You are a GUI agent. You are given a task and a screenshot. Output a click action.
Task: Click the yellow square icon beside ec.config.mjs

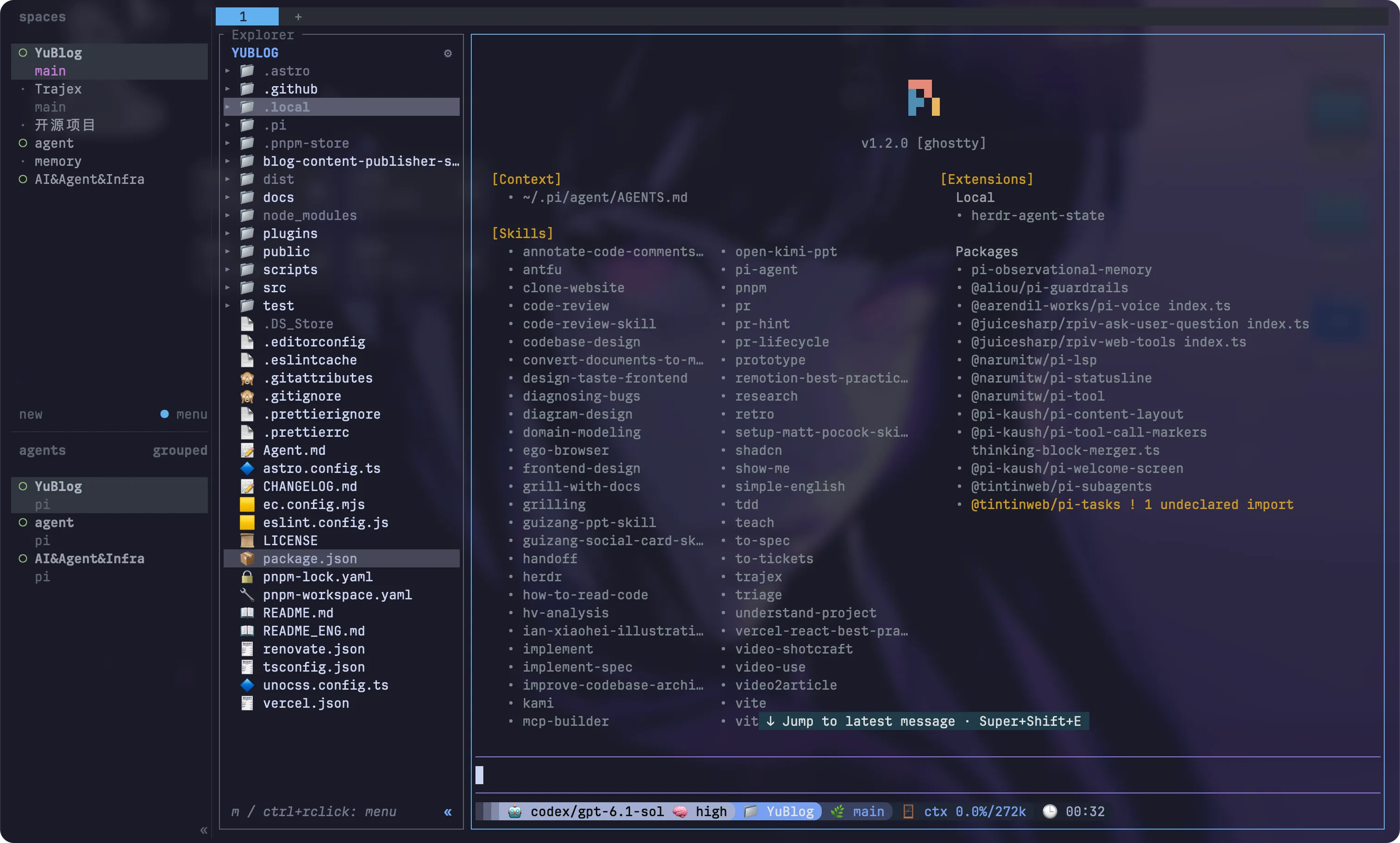click(247, 504)
